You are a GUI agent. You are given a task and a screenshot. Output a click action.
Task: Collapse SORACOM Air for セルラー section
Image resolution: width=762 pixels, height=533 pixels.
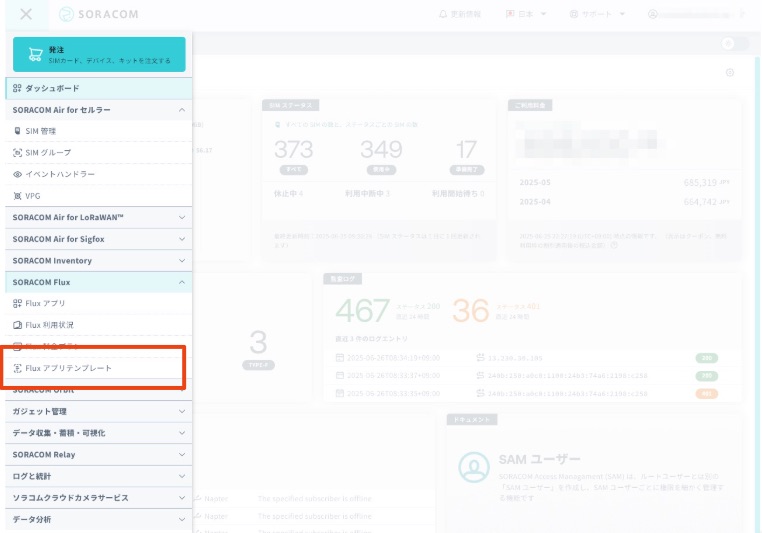click(x=99, y=110)
